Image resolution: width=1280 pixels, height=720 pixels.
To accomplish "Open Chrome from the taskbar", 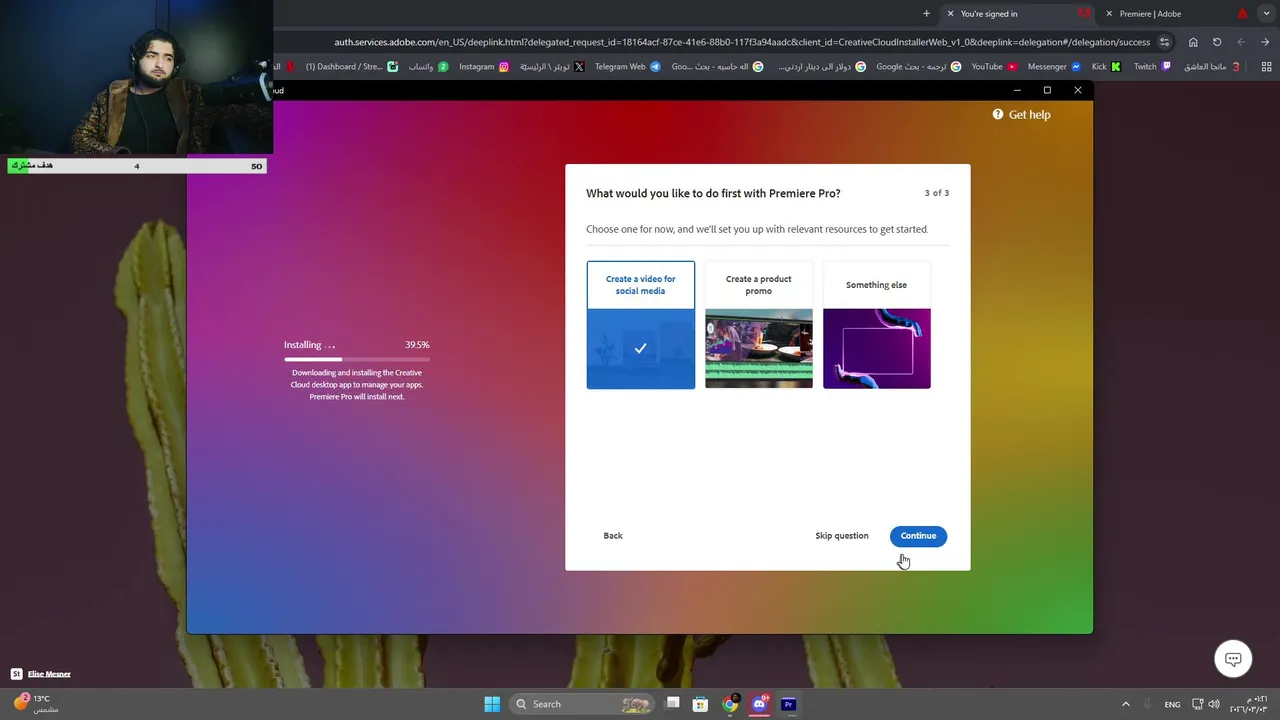I will [x=731, y=704].
